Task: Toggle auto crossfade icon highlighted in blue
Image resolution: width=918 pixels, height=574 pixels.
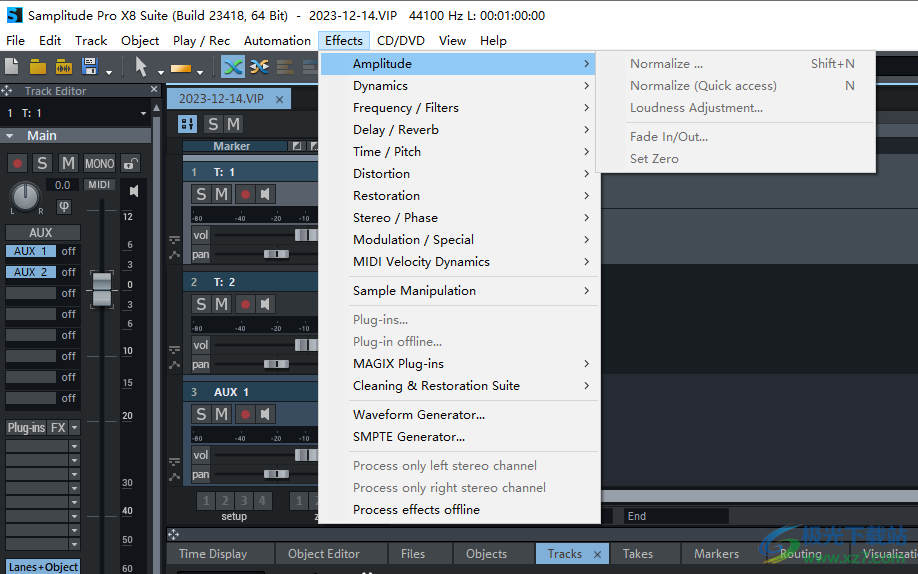Action: coord(232,67)
